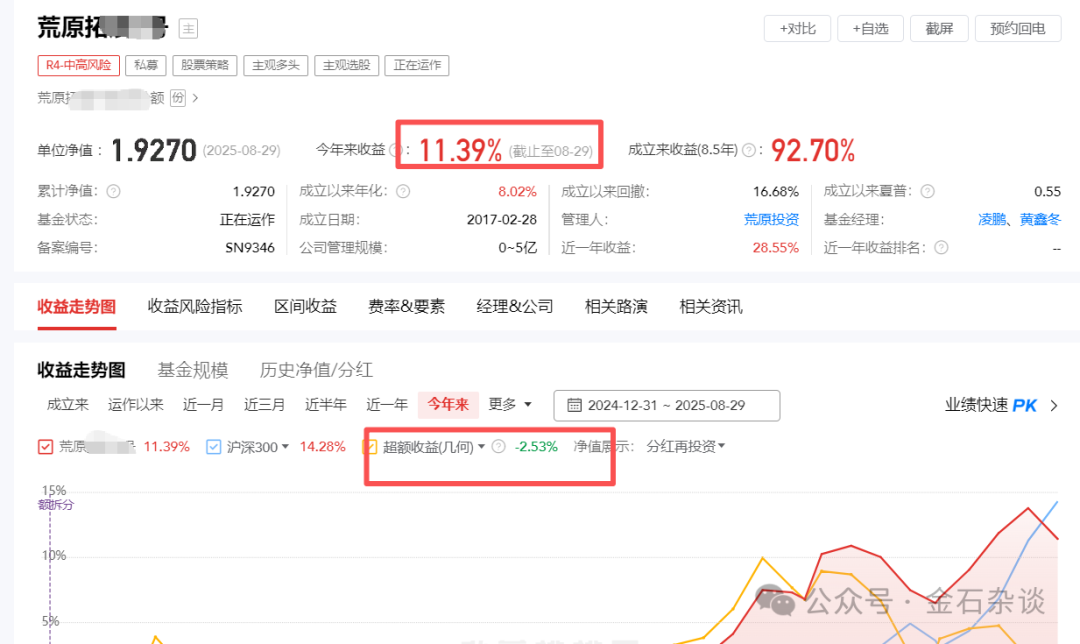Click the 主观多头 tag
1080x644 pixels.
click(276, 65)
